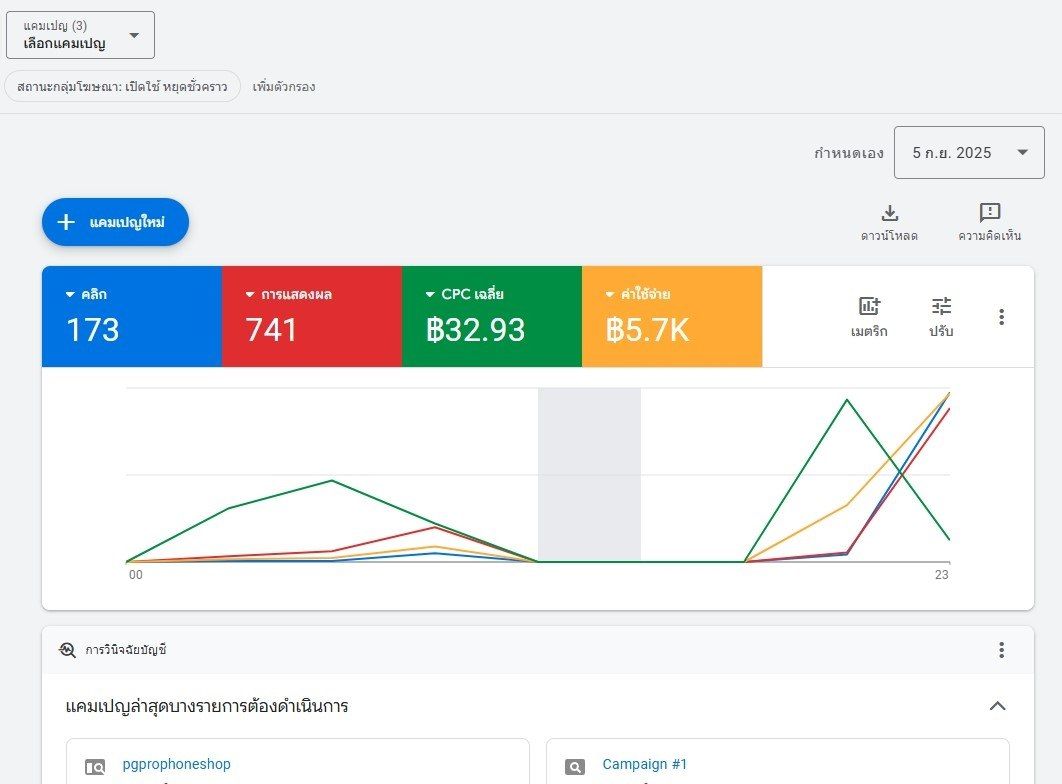Open the metrics icon เมตริก
The height and width of the screenshot is (784, 1062).
[x=869, y=306]
